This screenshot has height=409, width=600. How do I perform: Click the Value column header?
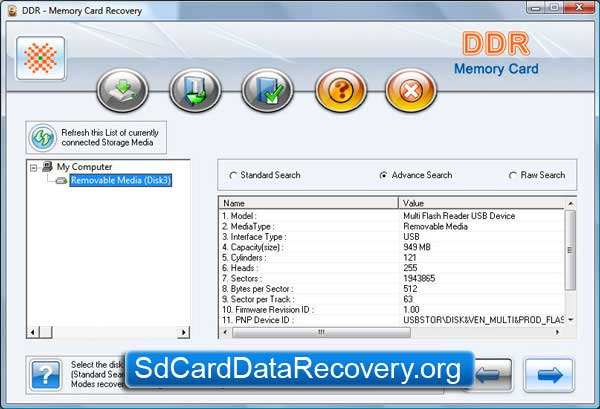481,203
